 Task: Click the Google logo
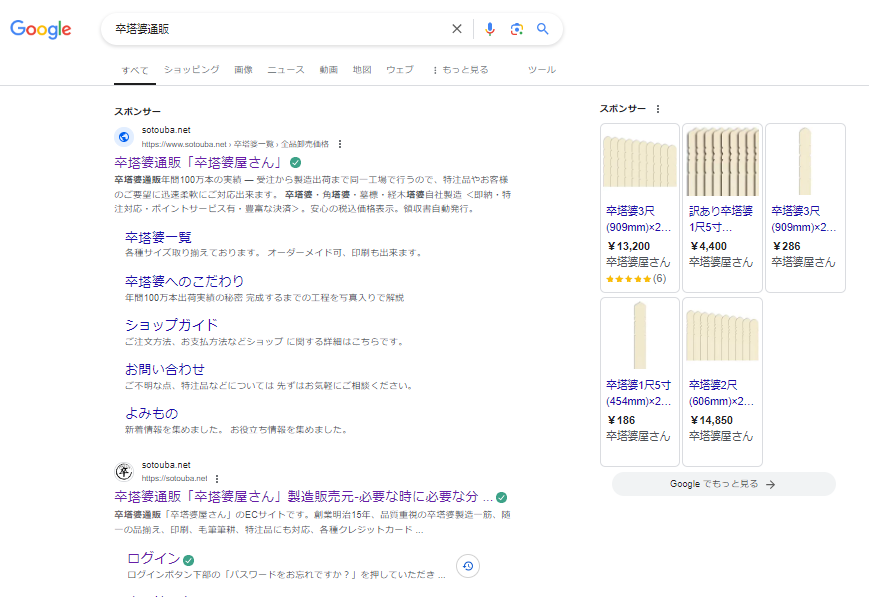[40, 29]
